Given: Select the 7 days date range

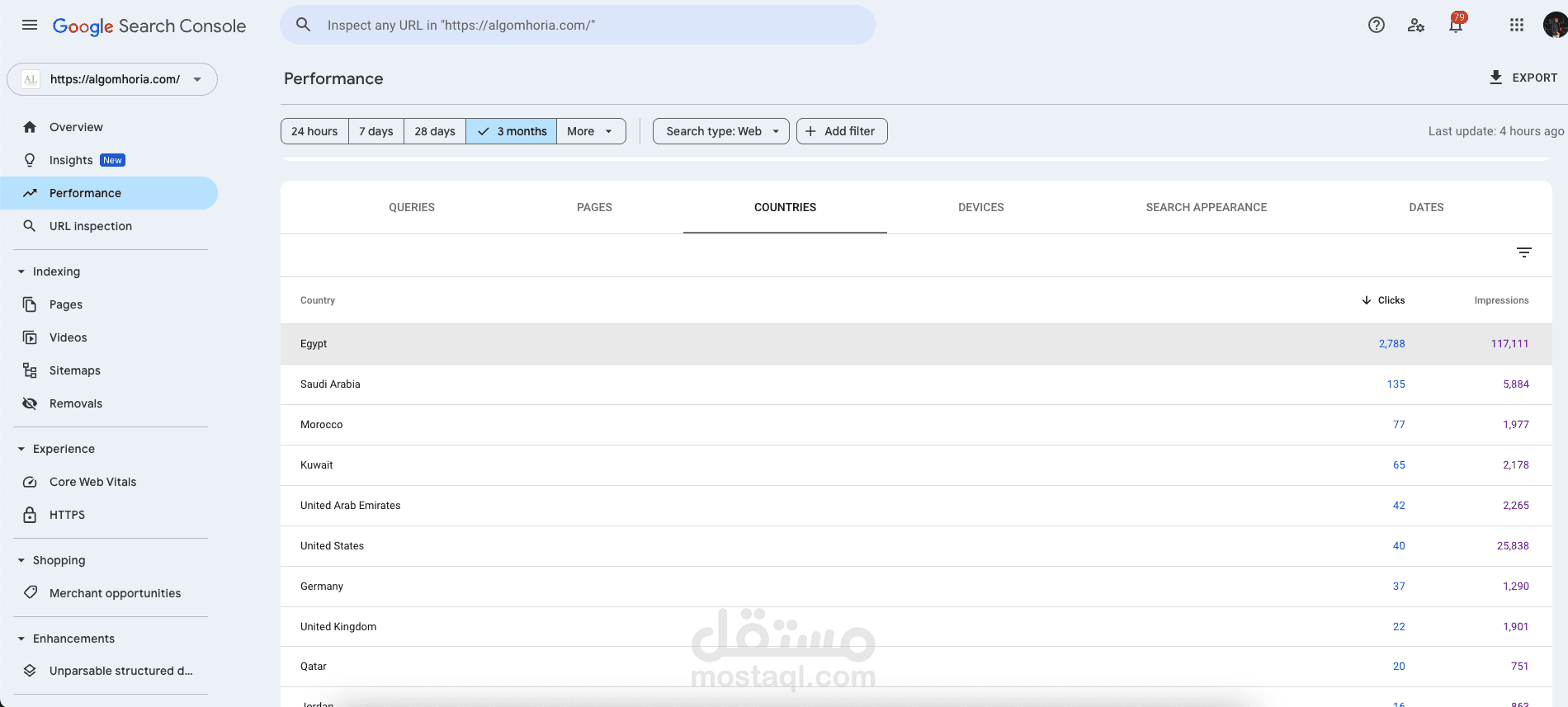Looking at the screenshot, I should (x=376, y=131).
